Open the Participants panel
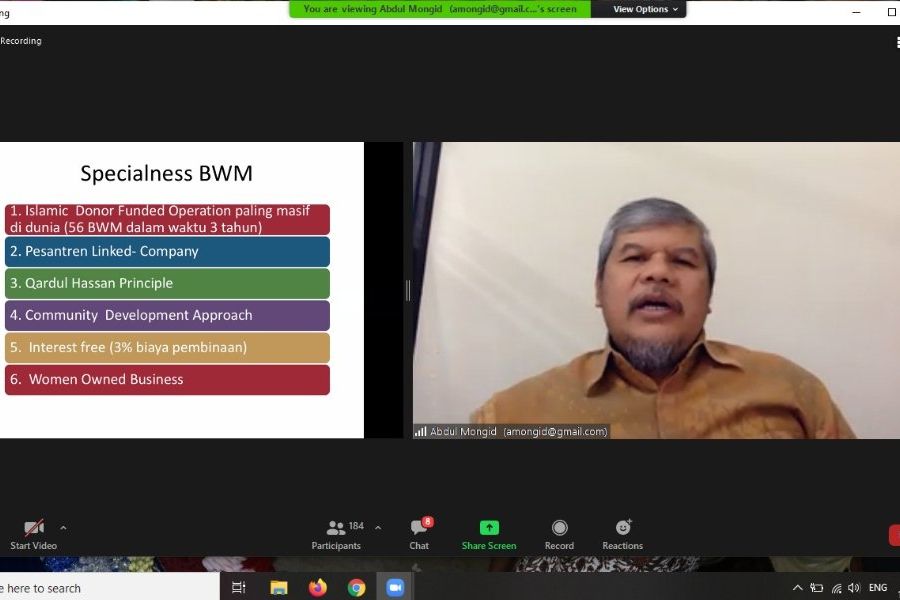The image size is (900, 600). coord(336,535)
